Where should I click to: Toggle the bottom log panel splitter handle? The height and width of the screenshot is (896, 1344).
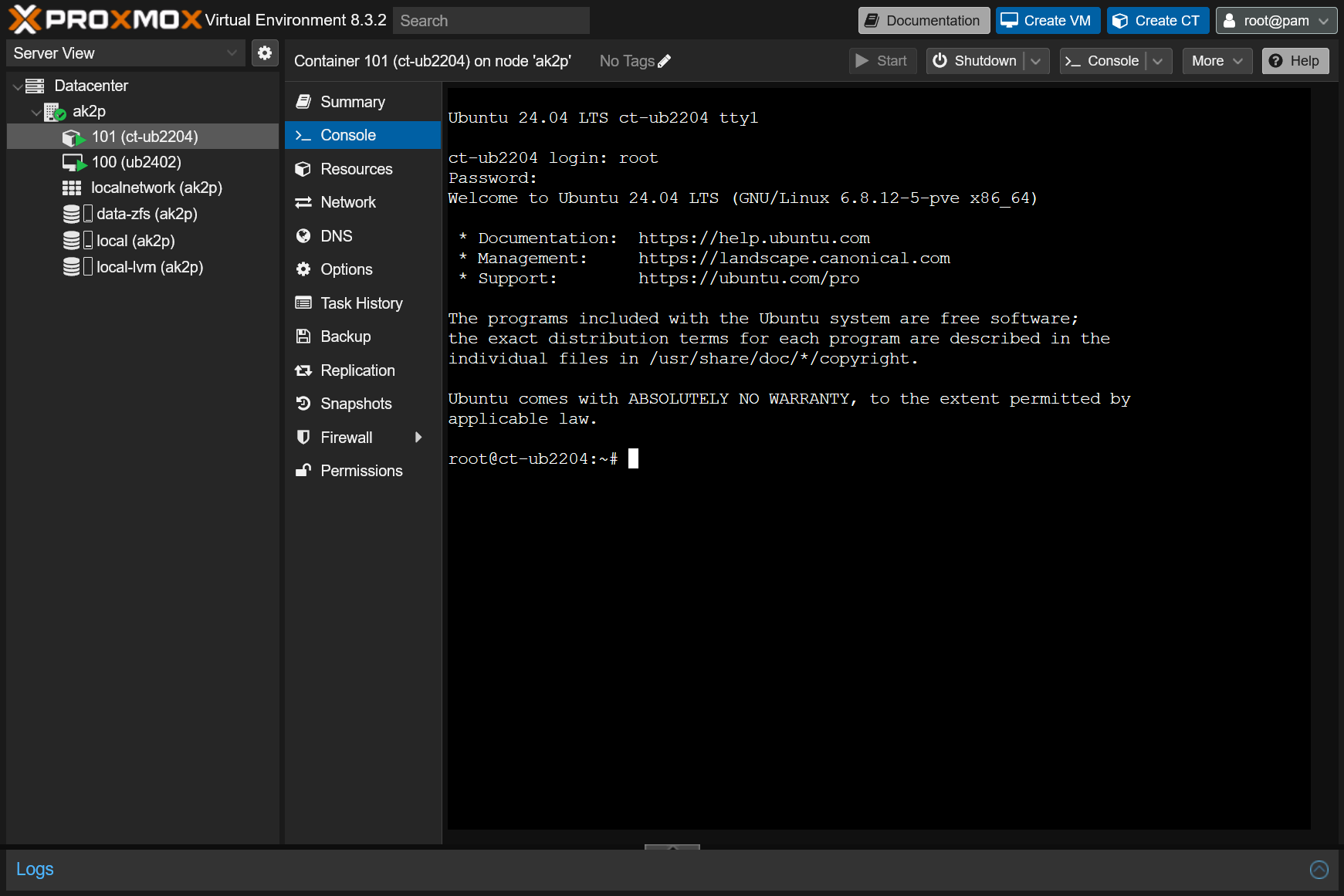tap(672, 847)
